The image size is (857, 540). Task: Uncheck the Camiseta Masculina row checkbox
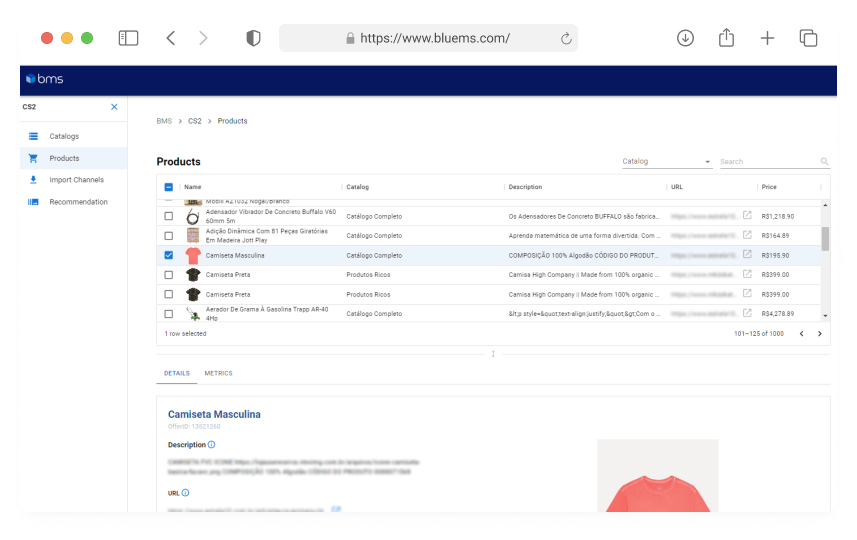pyautogui.click(x=168, y=255)
